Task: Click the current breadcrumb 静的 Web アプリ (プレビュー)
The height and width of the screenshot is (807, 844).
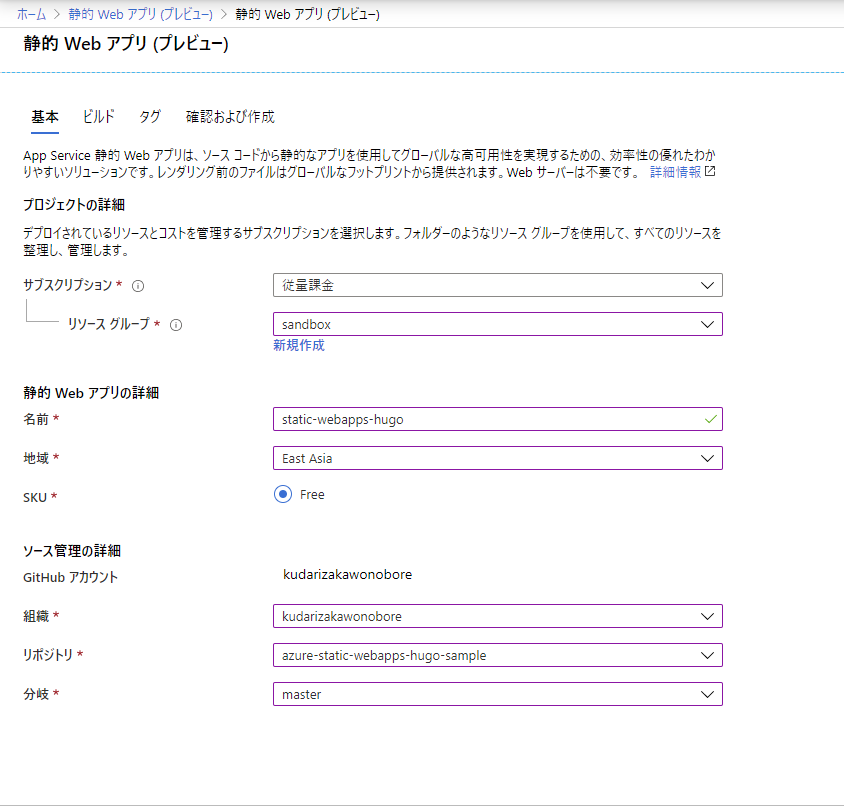Action: (307, 15)
